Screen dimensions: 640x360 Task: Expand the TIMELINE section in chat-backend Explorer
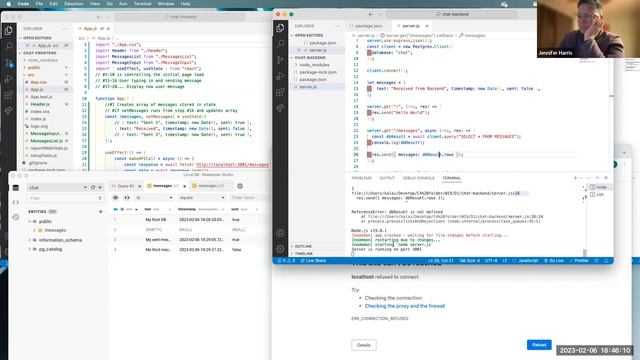(304, 253)
